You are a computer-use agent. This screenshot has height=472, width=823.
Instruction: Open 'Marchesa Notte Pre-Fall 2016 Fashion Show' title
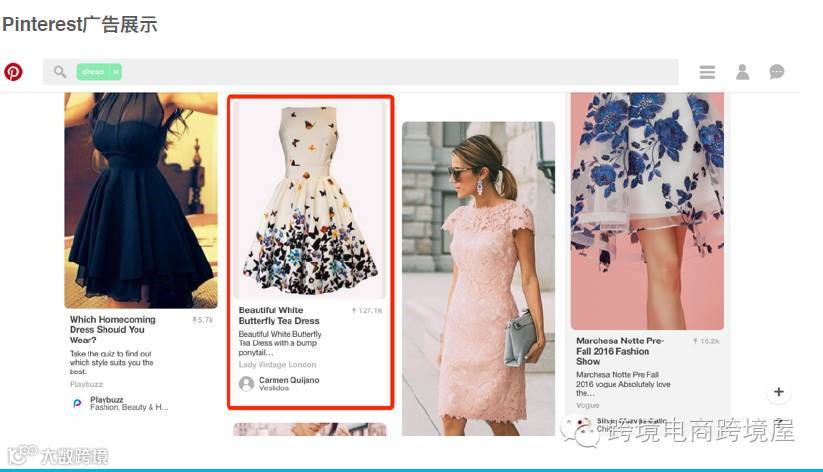[x=619, y=351]
